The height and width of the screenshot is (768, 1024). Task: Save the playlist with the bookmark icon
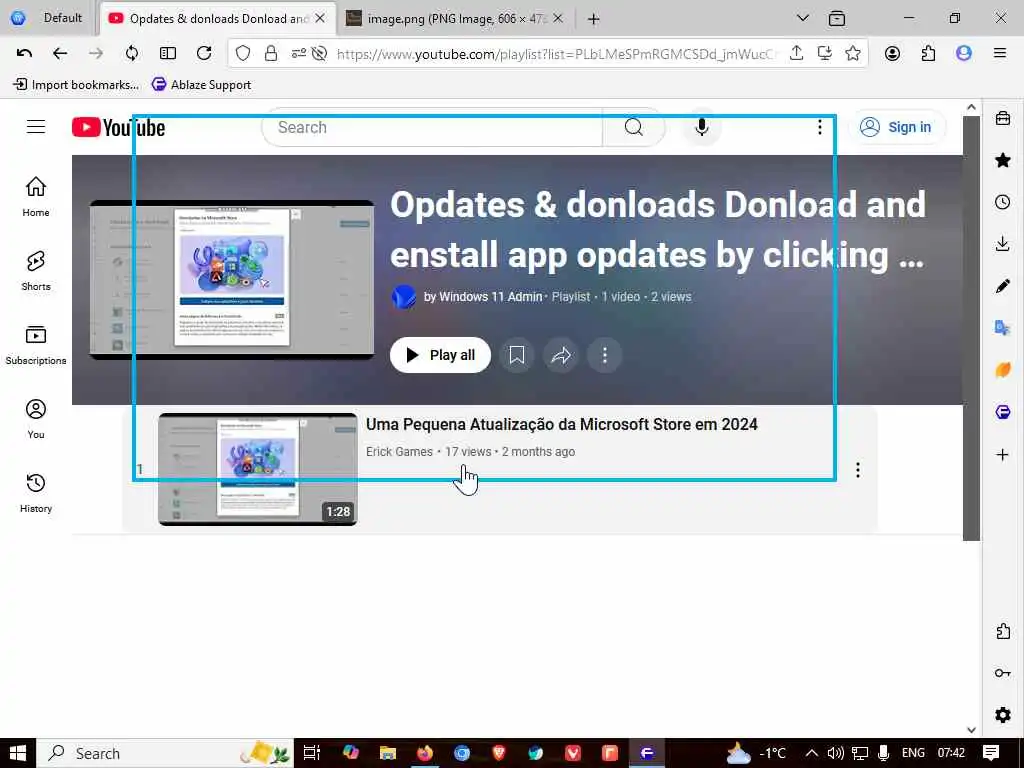tap(517, 355)
